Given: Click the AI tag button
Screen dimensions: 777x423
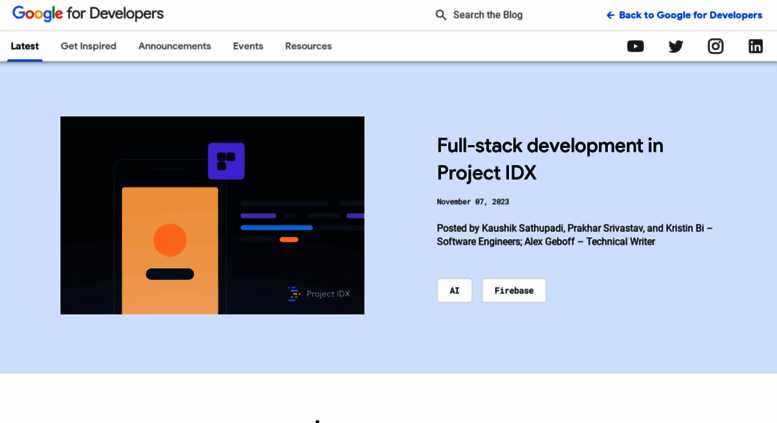Looking at the screenshot, I should coord(454,290).
